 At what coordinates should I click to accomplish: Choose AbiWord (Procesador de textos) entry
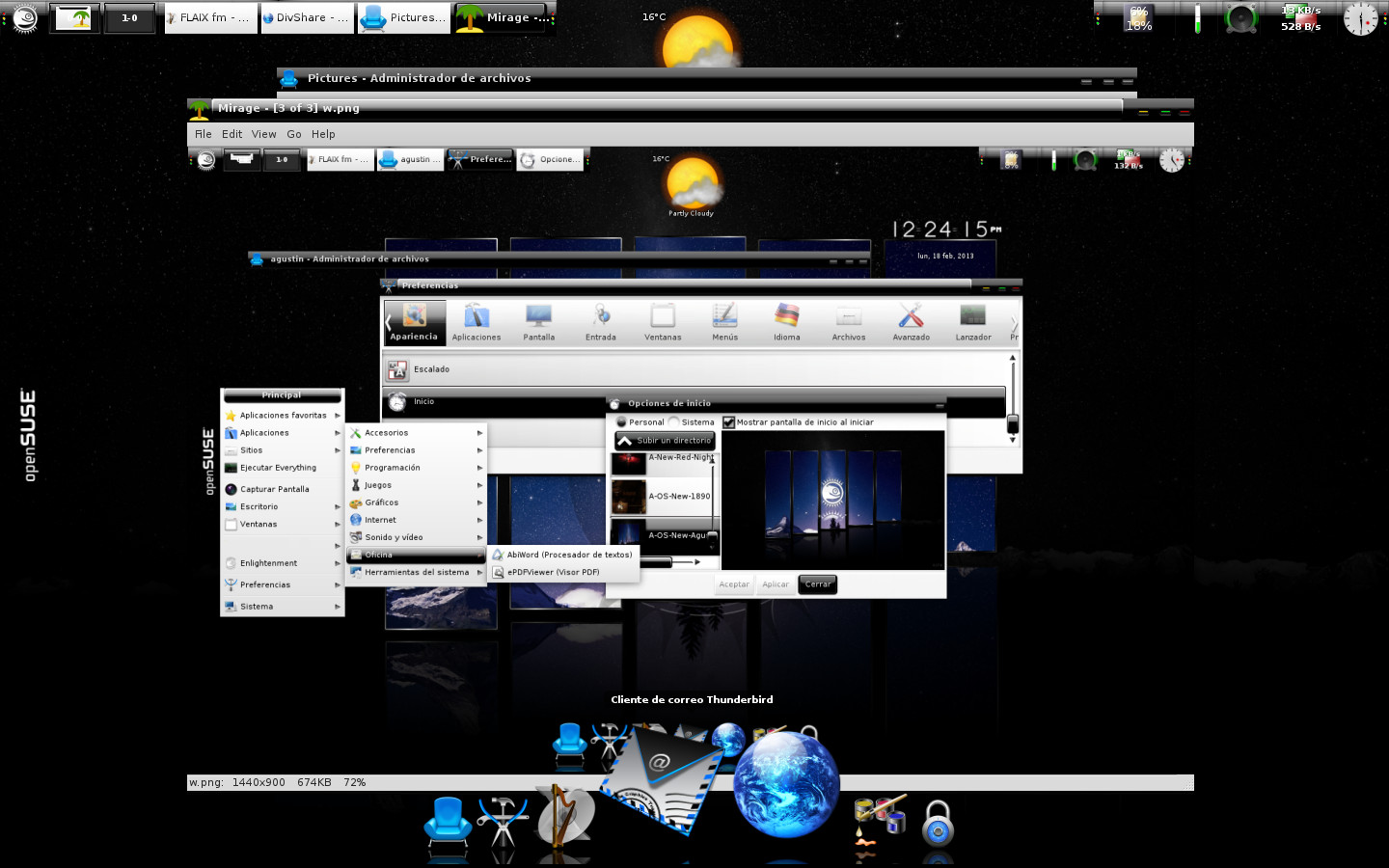(568, 555)
